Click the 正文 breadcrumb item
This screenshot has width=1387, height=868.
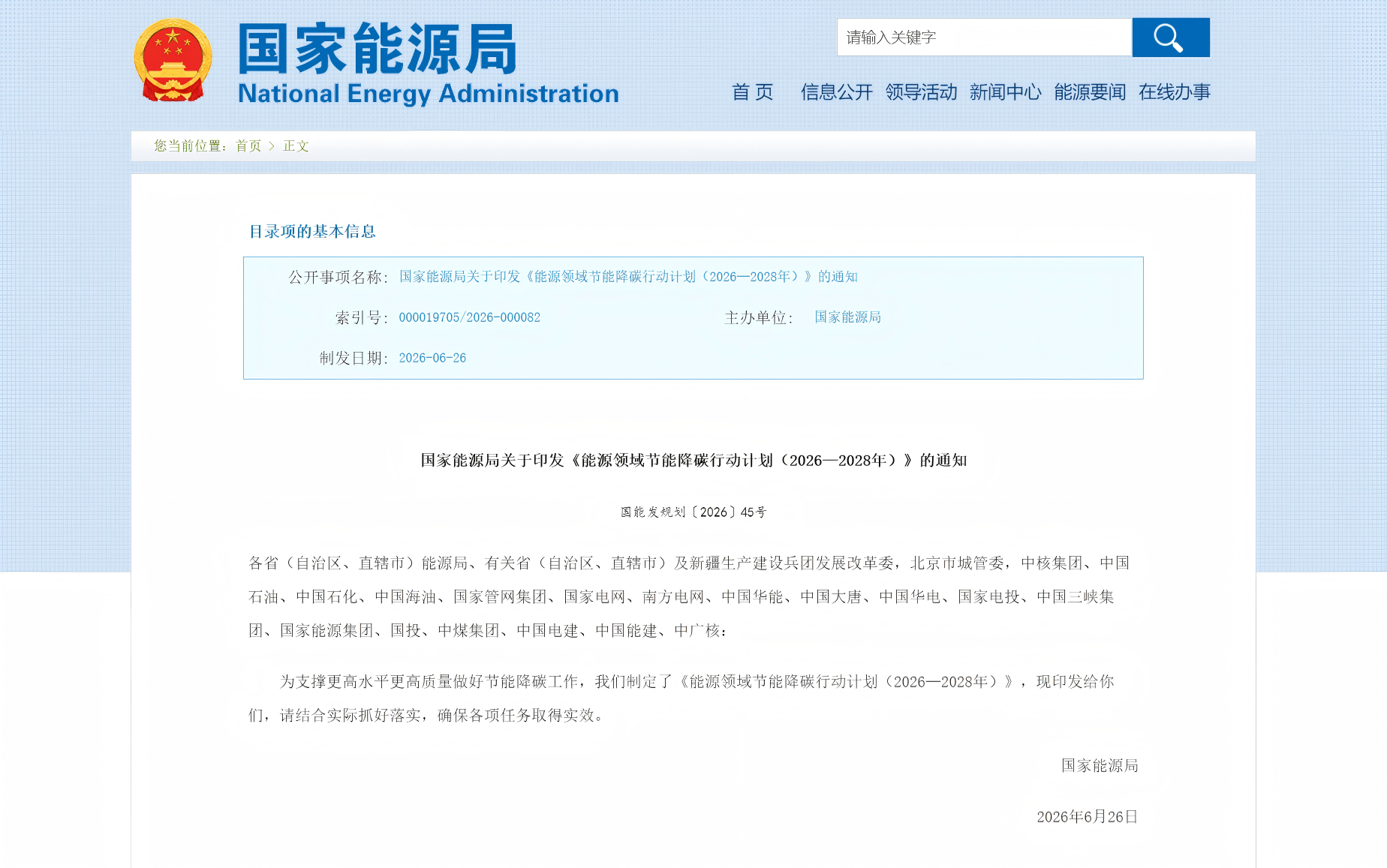point(296,146)
